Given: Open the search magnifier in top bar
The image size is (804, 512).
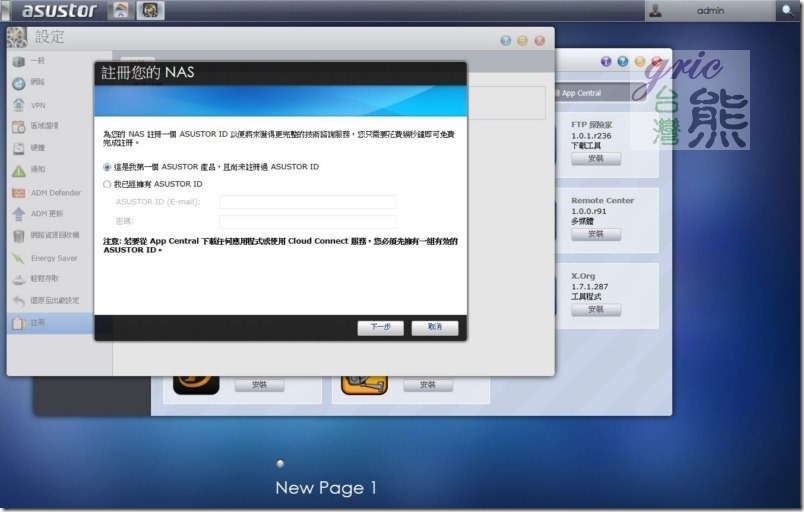Looking at the screenshot, I should [x=788, y=10].
